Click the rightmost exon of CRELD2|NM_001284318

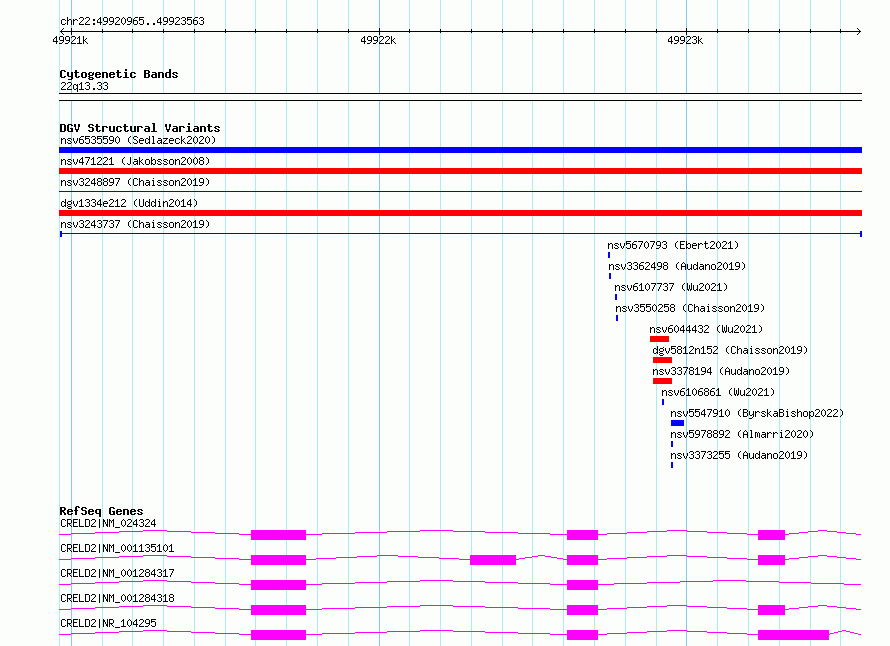[771, 610]
